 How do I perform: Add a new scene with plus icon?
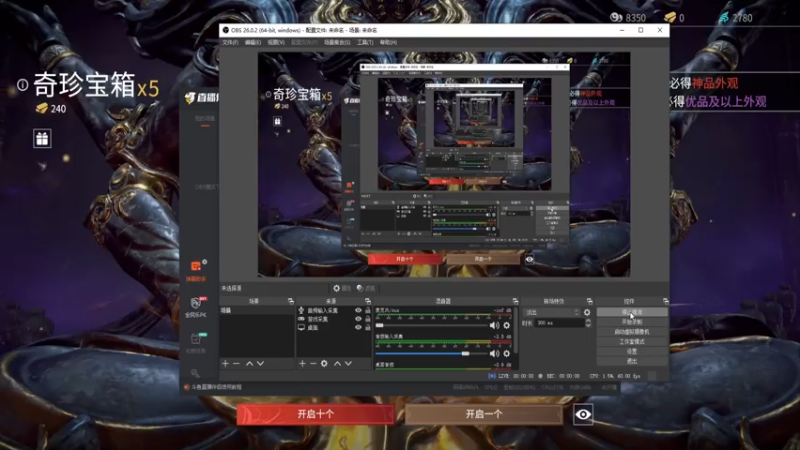(x=226, y=363)
